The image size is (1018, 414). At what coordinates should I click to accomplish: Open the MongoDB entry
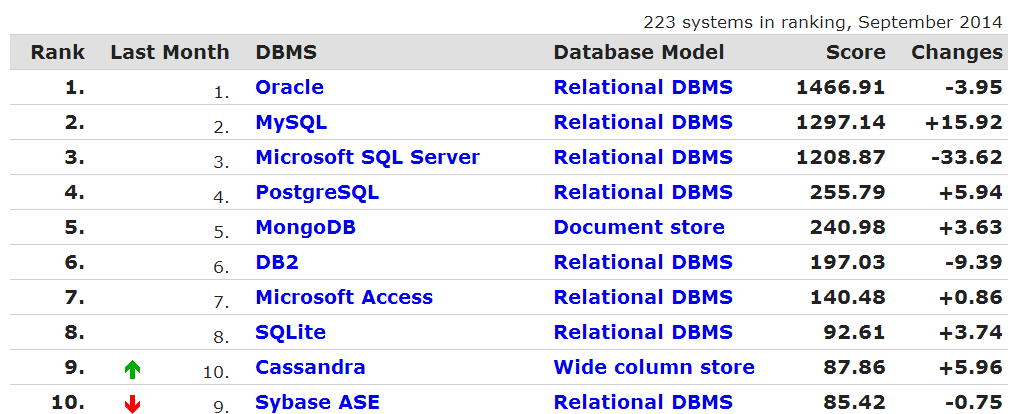pos(305,228)
